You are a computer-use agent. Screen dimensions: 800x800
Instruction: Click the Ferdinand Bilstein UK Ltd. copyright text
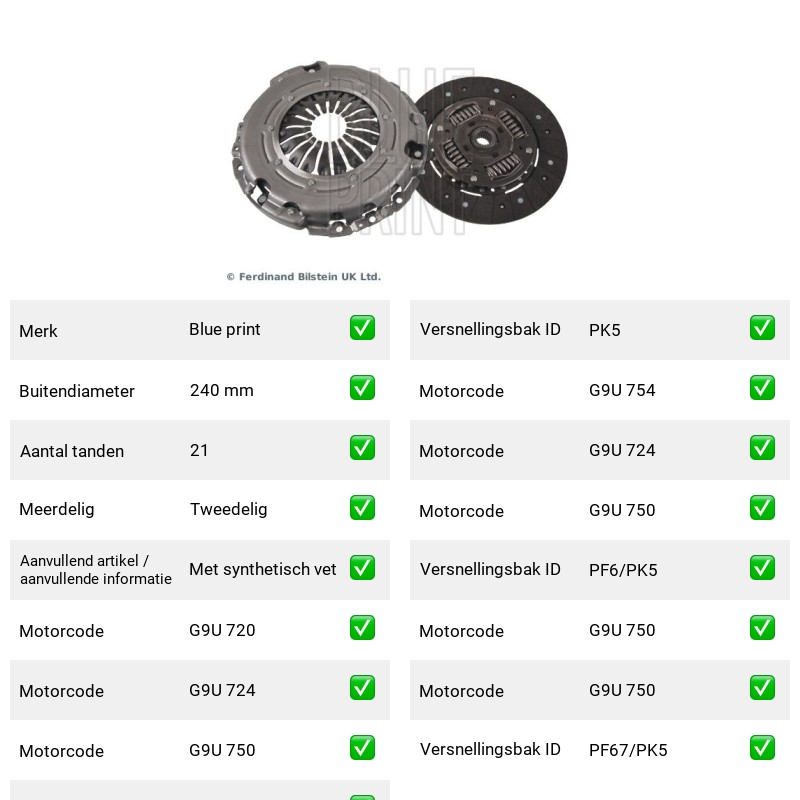[304, 277]
